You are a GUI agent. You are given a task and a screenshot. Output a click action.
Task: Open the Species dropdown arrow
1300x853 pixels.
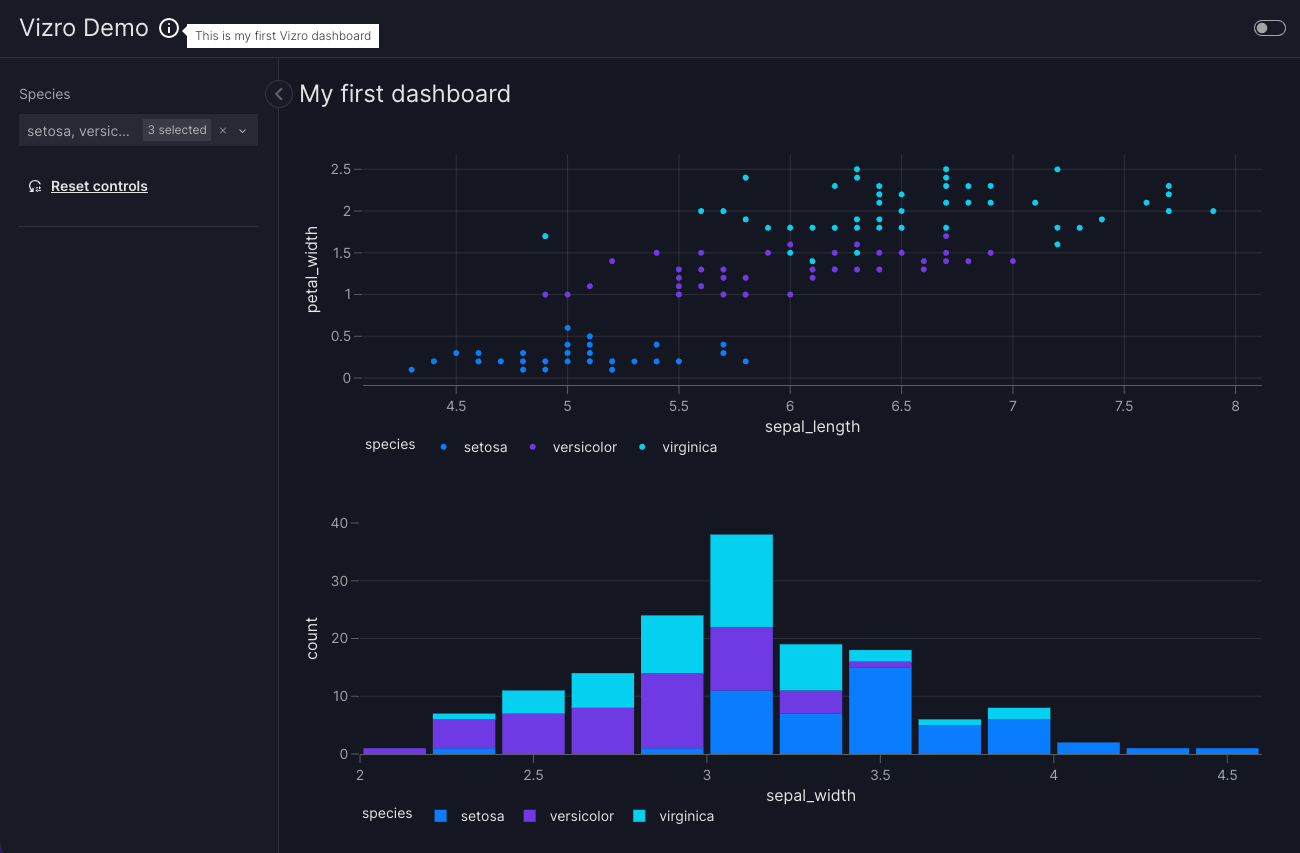coord(242,131)
